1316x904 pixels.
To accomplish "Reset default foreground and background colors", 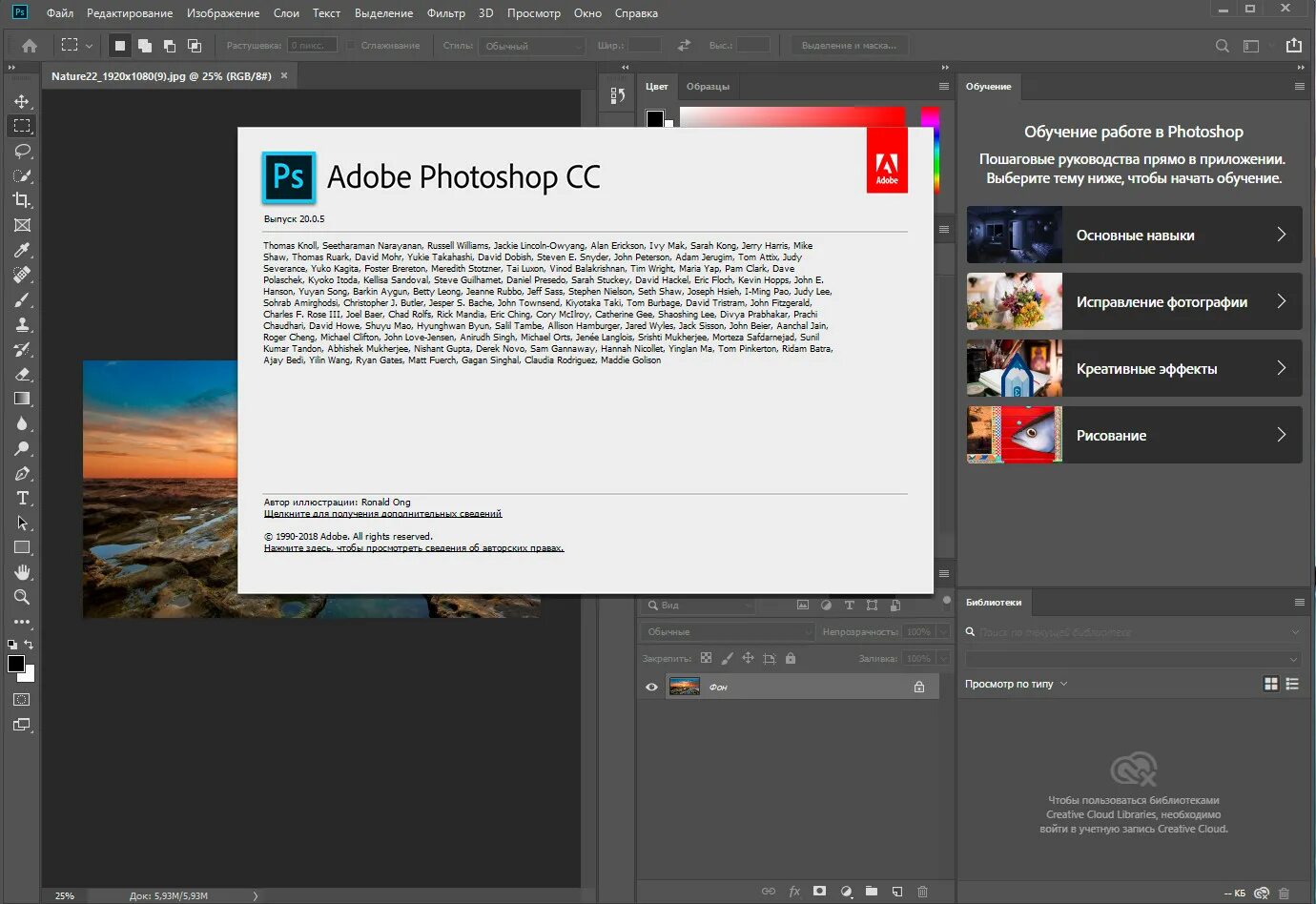I will tap(12, 645).
